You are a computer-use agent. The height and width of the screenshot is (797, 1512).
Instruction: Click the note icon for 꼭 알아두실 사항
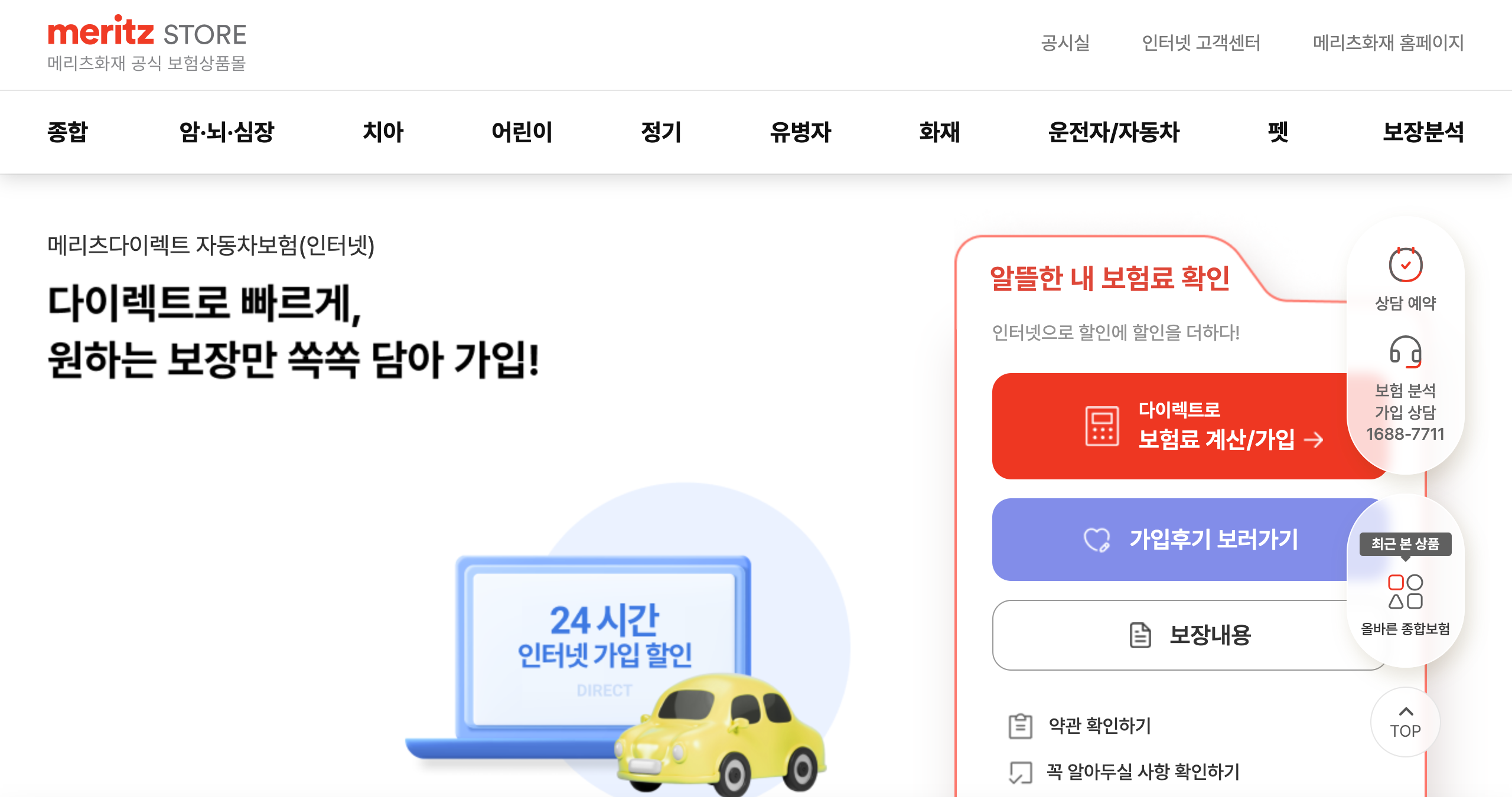point(1020,772)
